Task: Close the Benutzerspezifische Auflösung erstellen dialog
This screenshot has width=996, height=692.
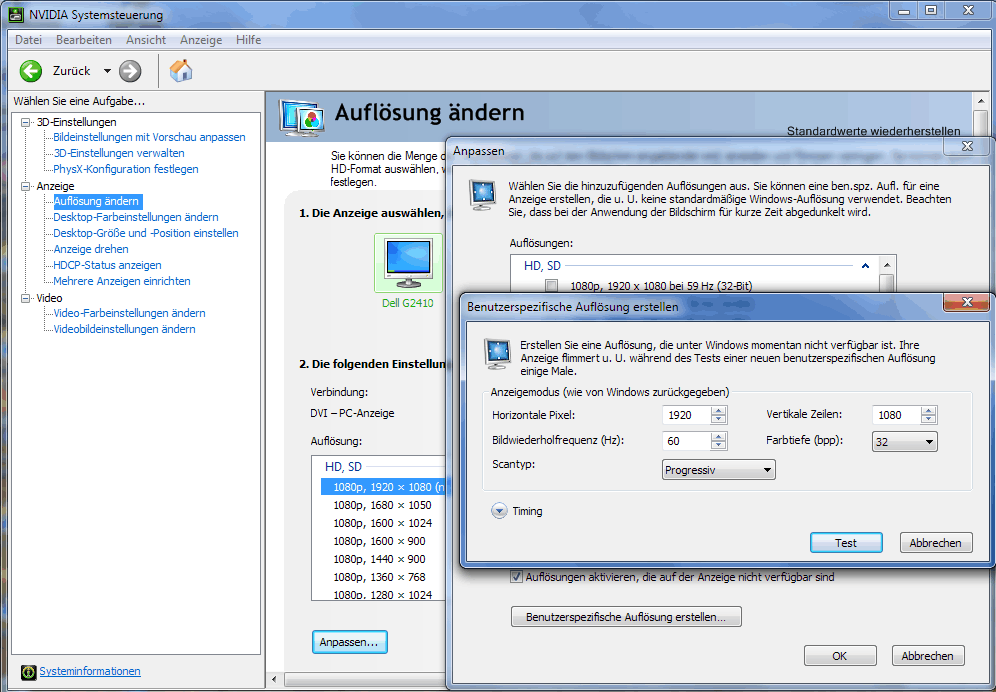Action: pos(967,302)
